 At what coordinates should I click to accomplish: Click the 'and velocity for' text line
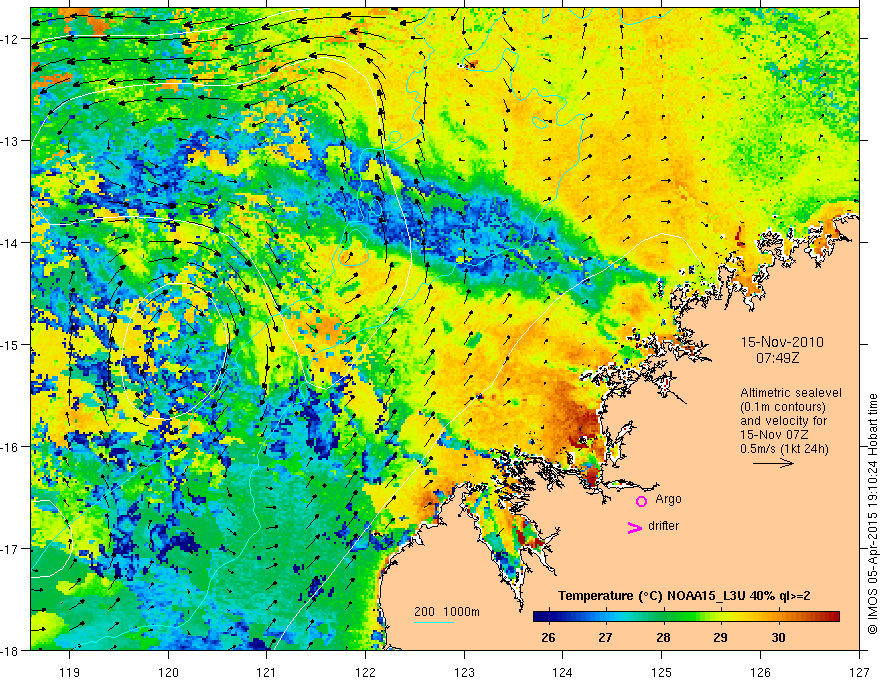tap(783, 421)
